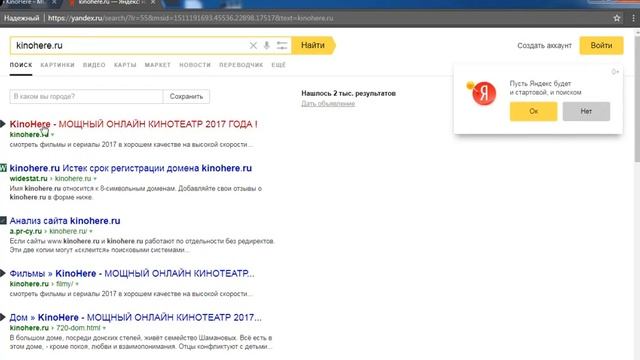Click 'Нашлось 2 тыс. результатов' text
This screenshot has width=640, height=360.
point(349,93)
